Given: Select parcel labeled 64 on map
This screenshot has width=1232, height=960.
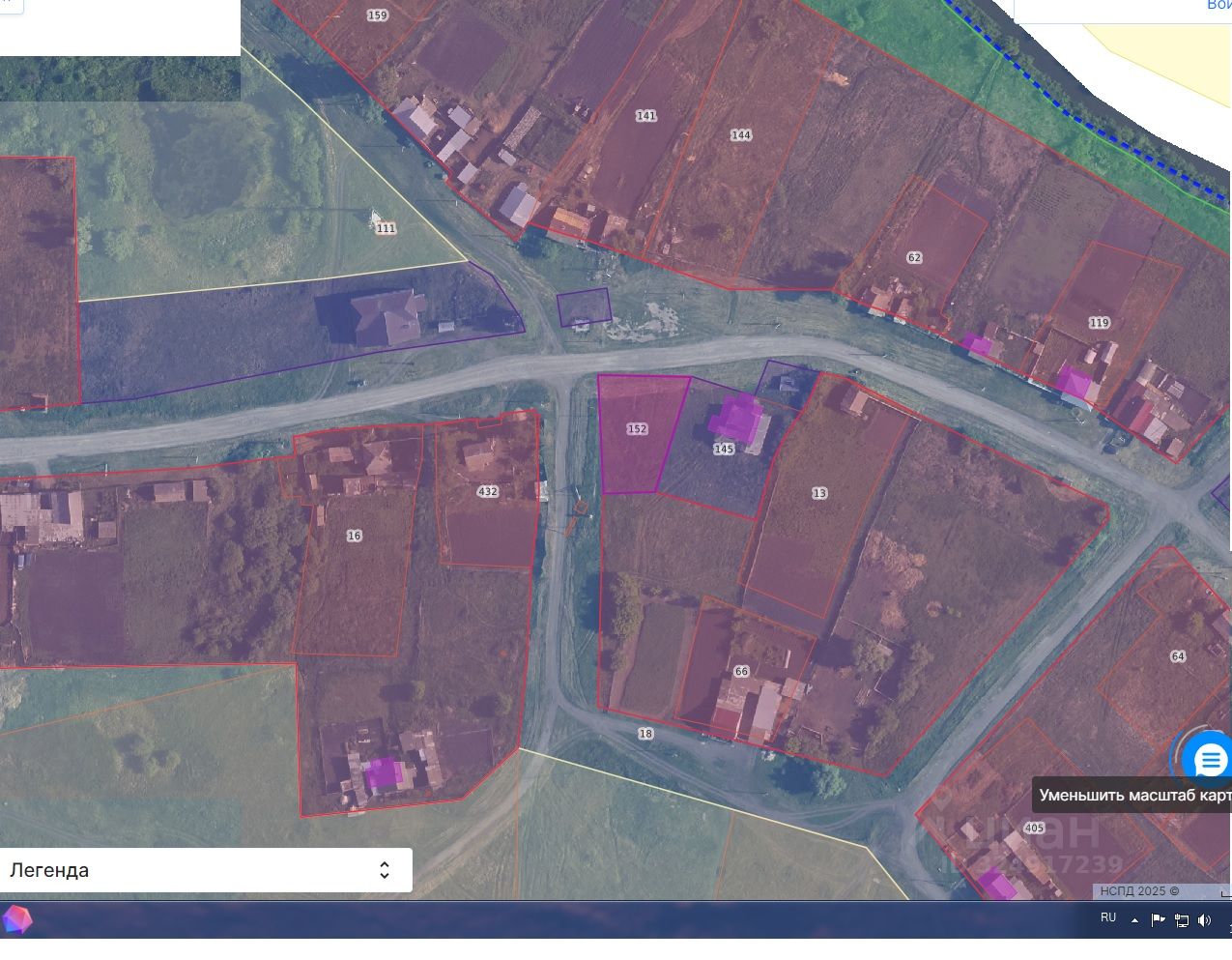Looking at the screenshot, I should 1177,656.
